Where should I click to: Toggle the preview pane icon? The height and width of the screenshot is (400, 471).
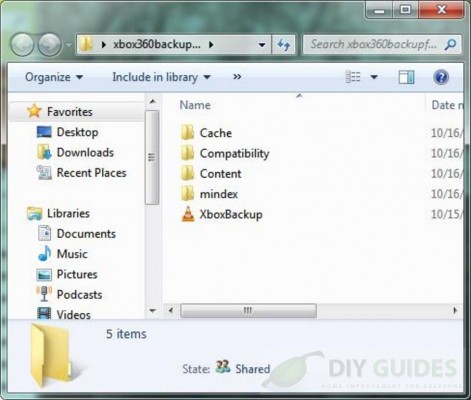tap(406, 77)
